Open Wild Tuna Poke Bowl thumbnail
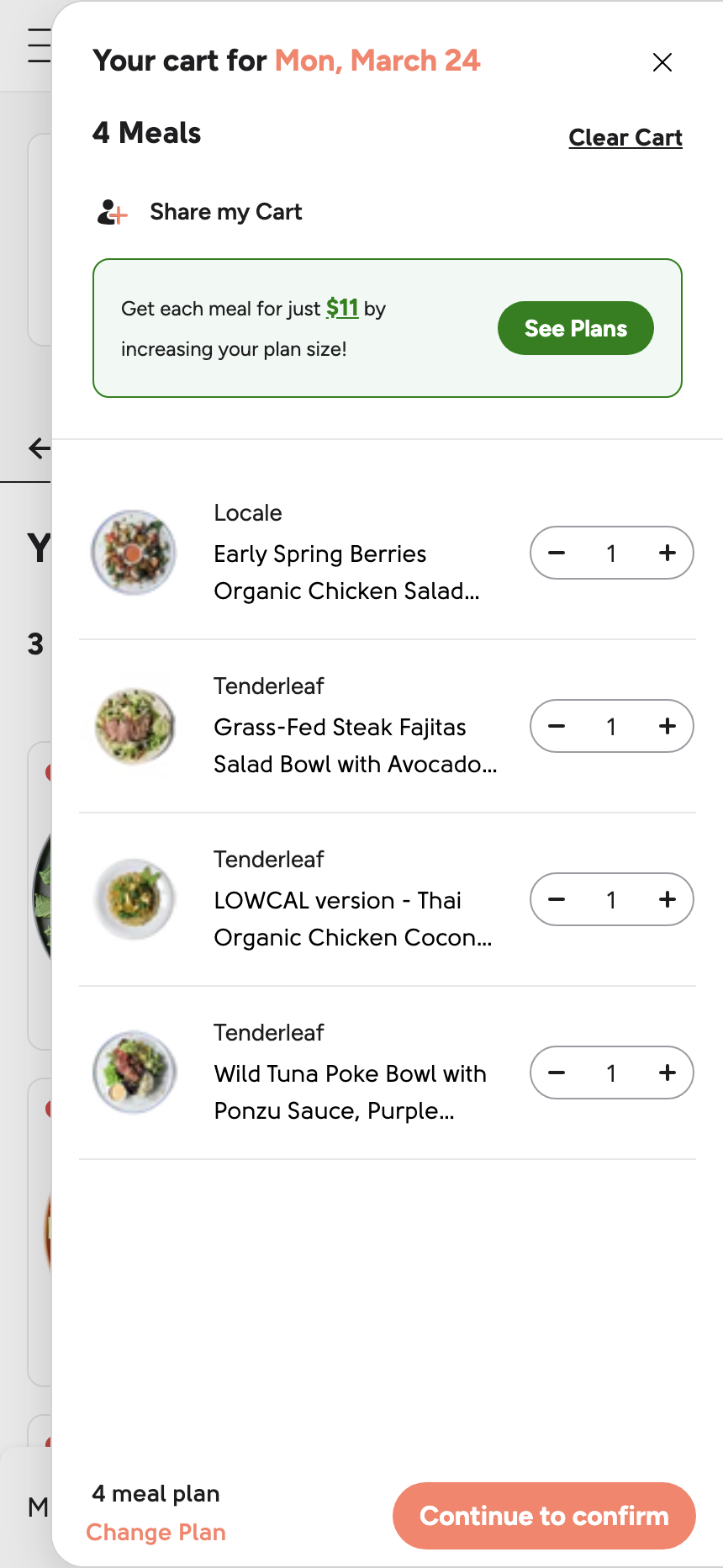The height and width of the screenshot is (1568, 723). point(134,1073)
